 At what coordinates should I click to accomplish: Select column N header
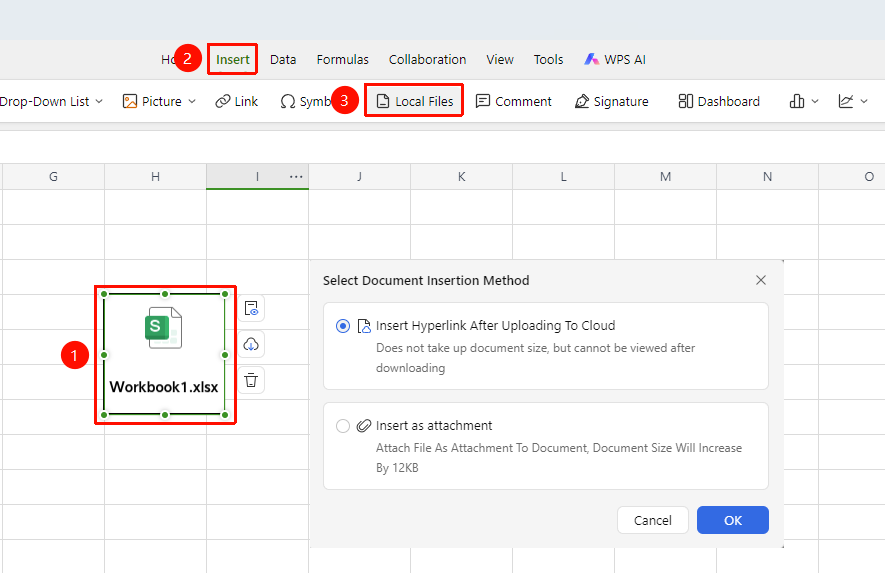[x=768, y=177]
